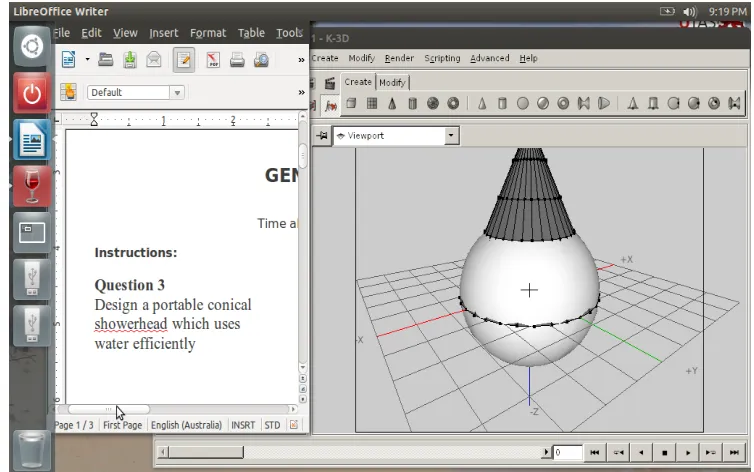Open Print Preview icon with magnifier

click(261, 60)
